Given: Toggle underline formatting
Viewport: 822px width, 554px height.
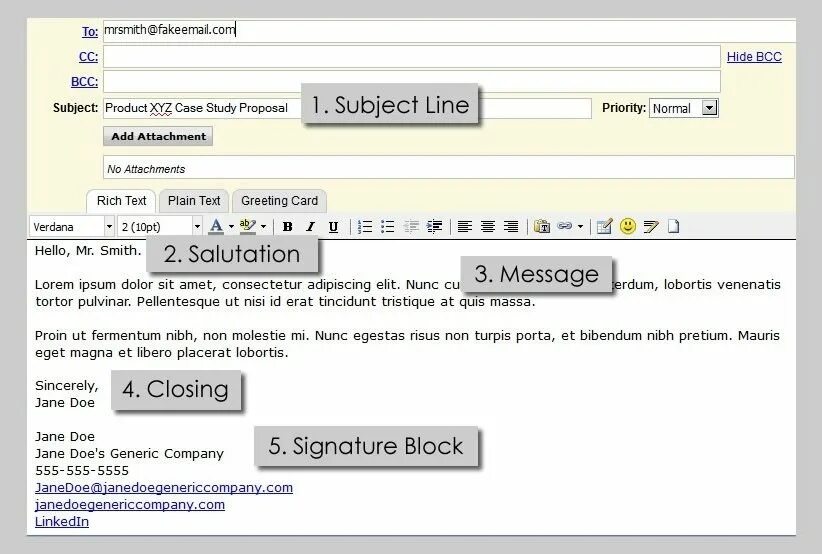Looking at the screenshot, I should click(333, 226).
